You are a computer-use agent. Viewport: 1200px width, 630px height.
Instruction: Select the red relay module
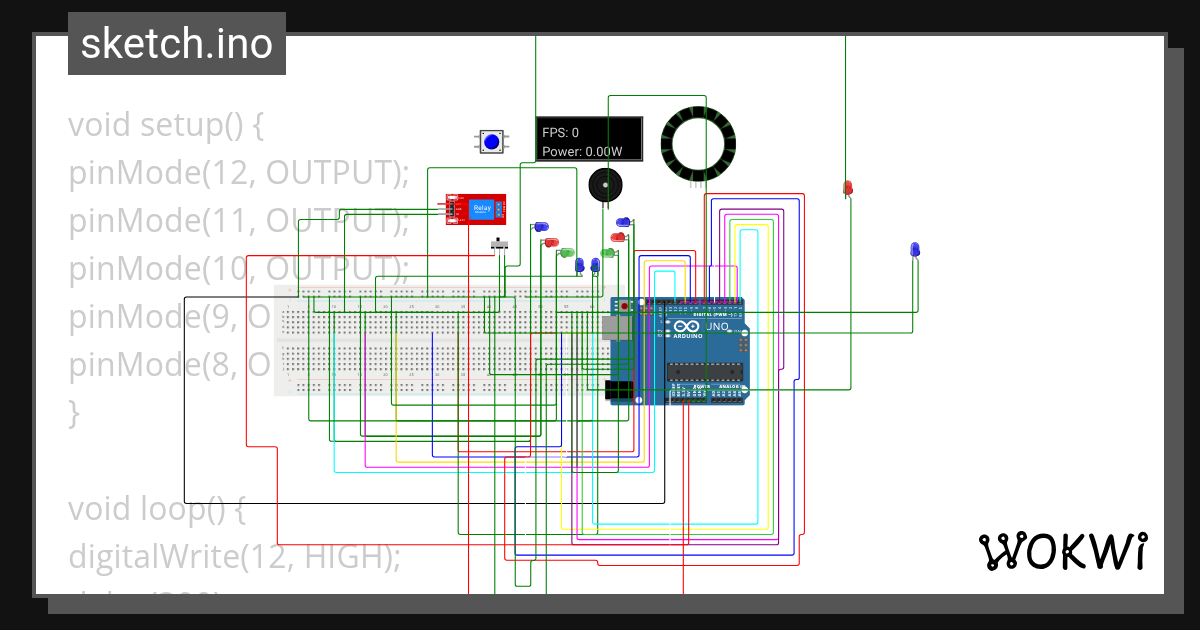coord(476,209)
